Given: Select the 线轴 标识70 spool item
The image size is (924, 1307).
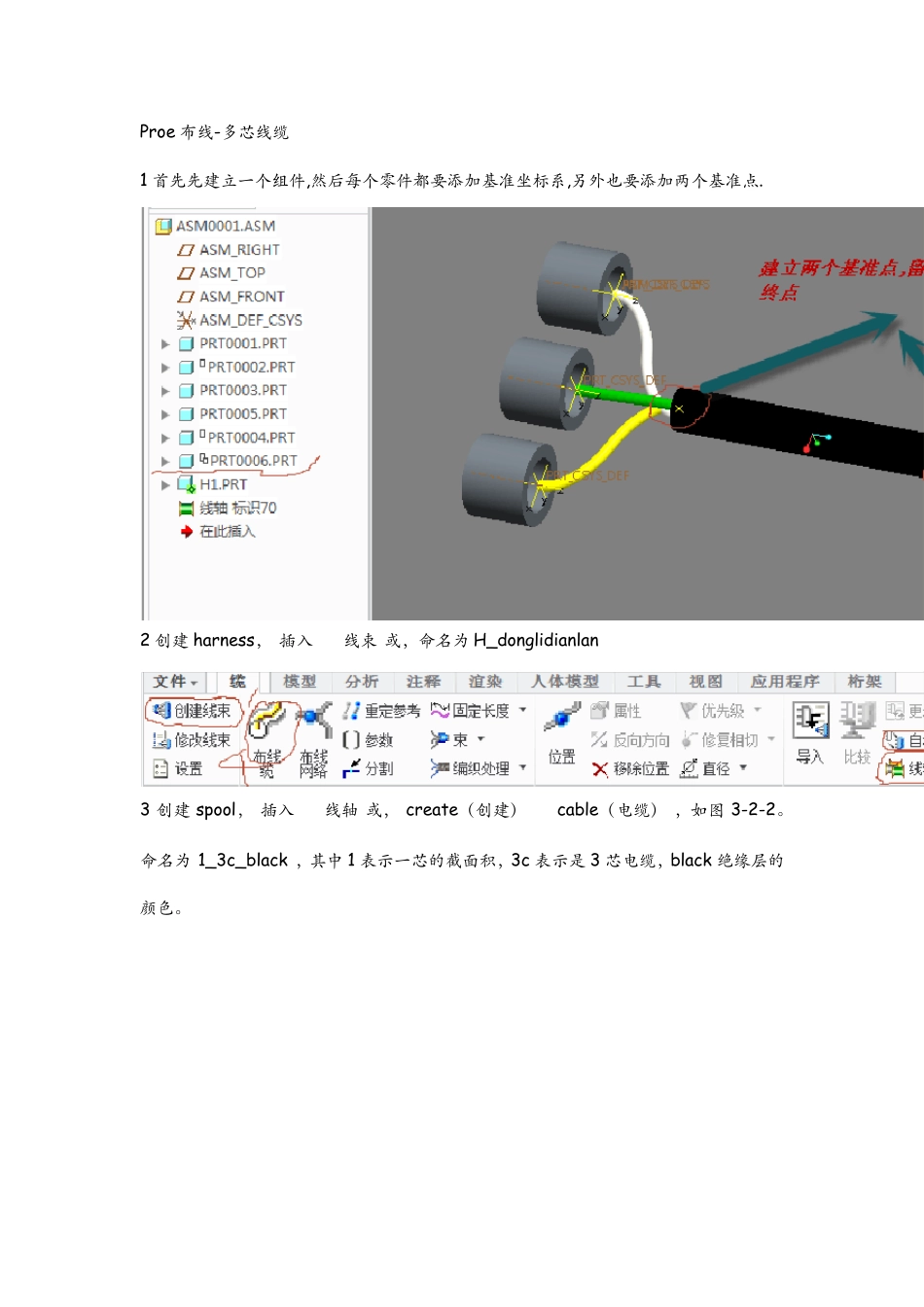Looking at the screenshot, I should [x=228, y=508].
